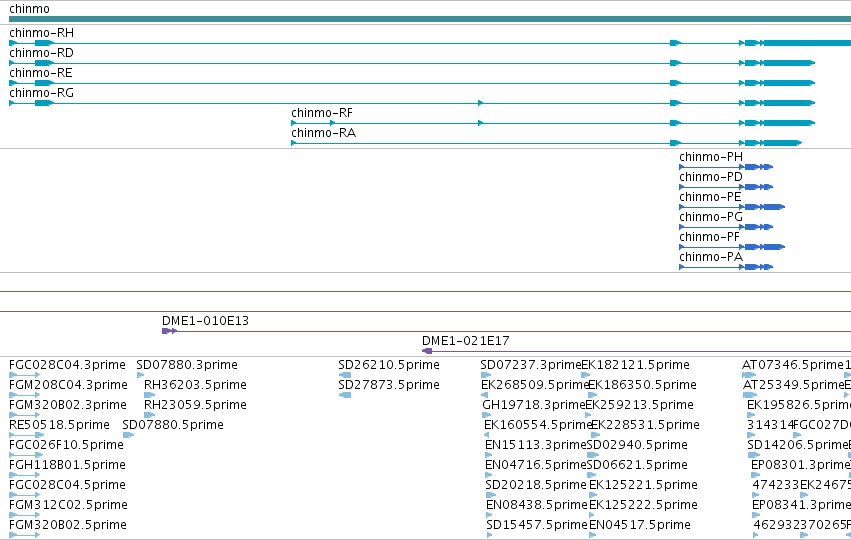851x540 pixels.
Task: Click the EP08301.3prime EST label
Action: tap(801, 466)
